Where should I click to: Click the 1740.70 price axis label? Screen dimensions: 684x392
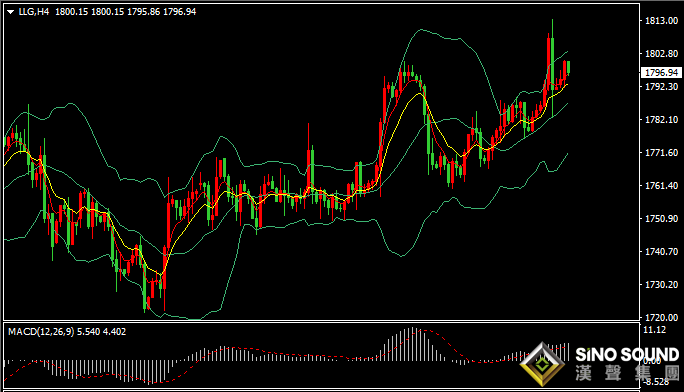[661, 252]
